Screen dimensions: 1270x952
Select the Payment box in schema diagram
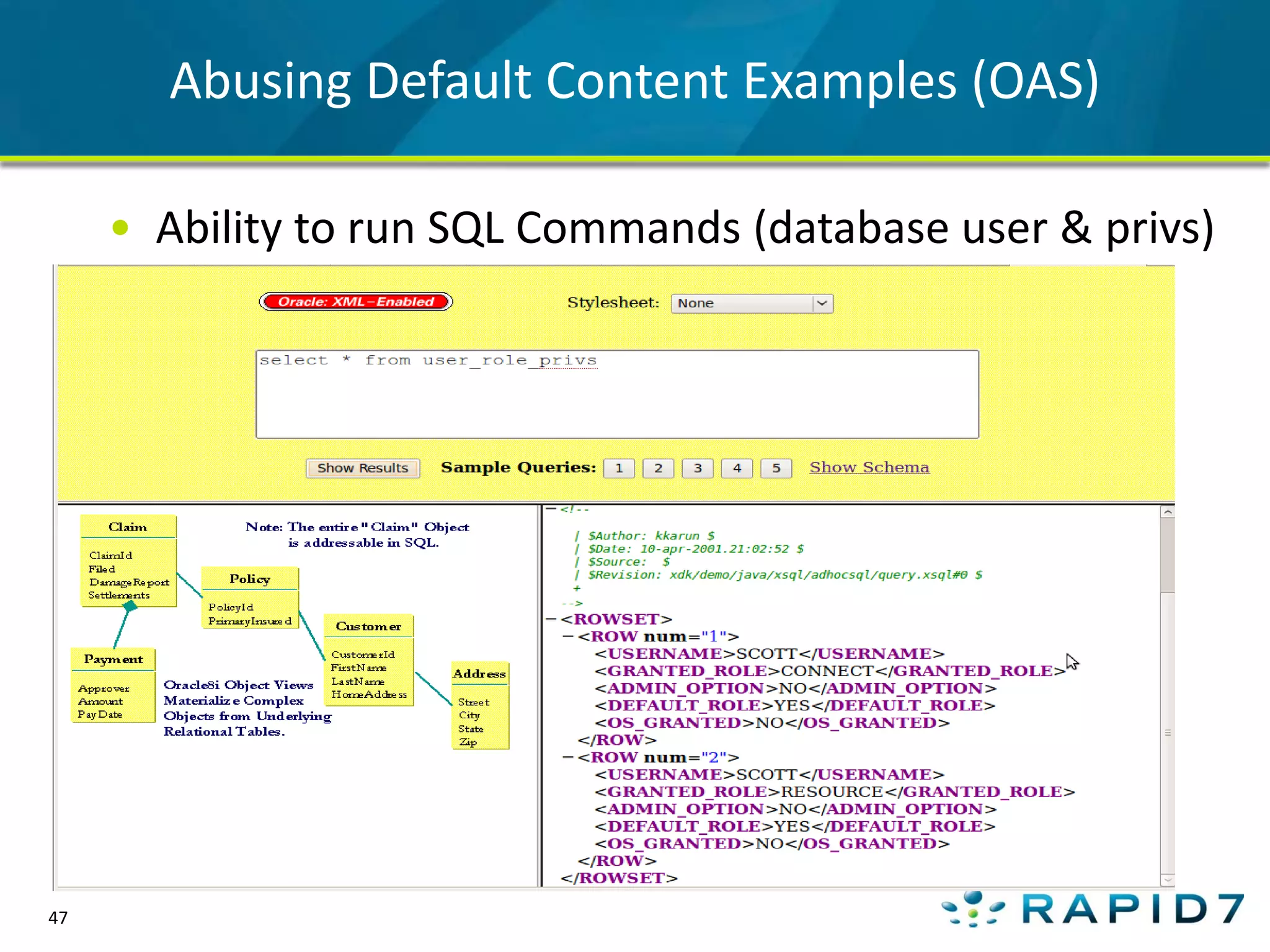coord(113,685)
